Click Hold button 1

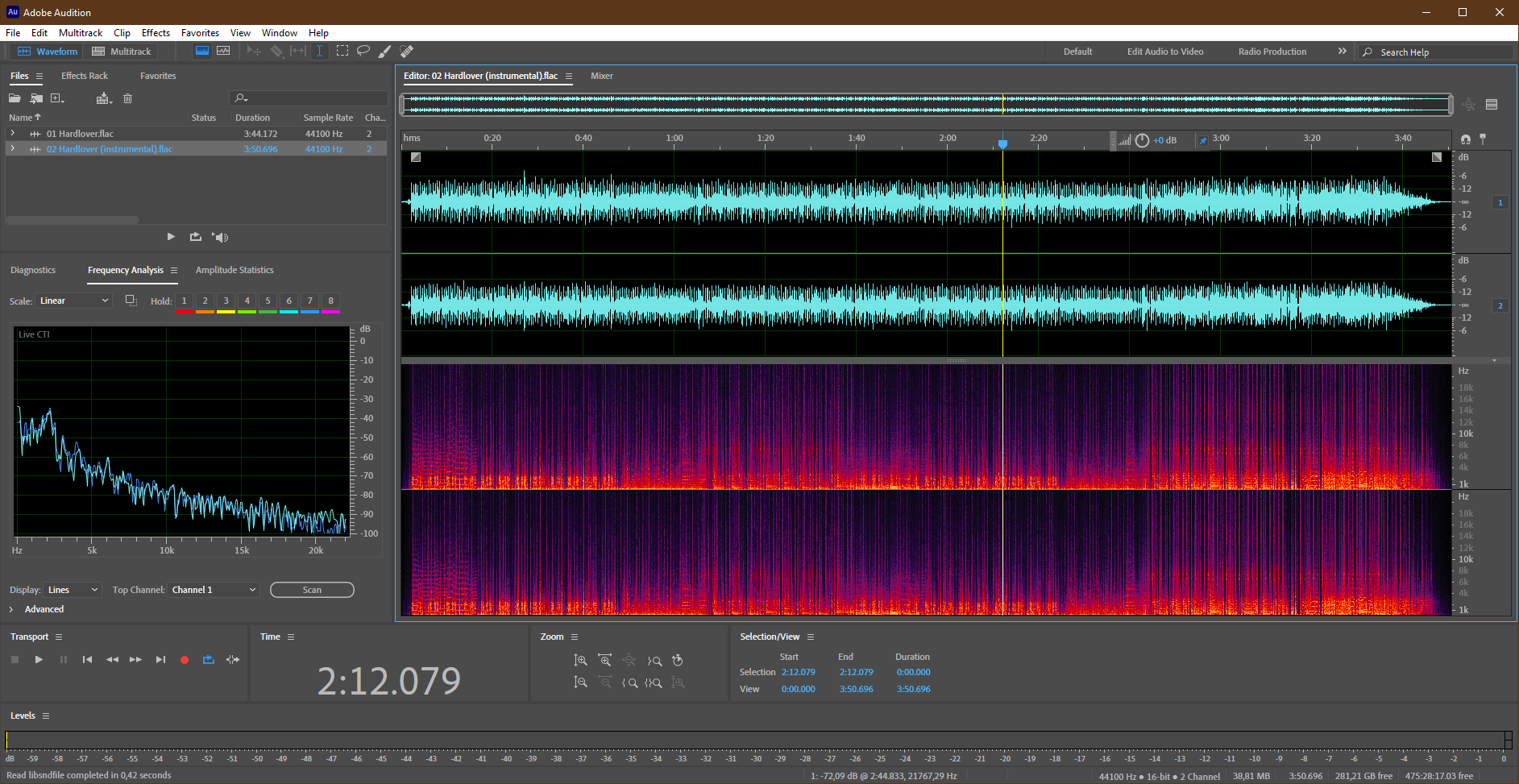(x=184, y=301)
